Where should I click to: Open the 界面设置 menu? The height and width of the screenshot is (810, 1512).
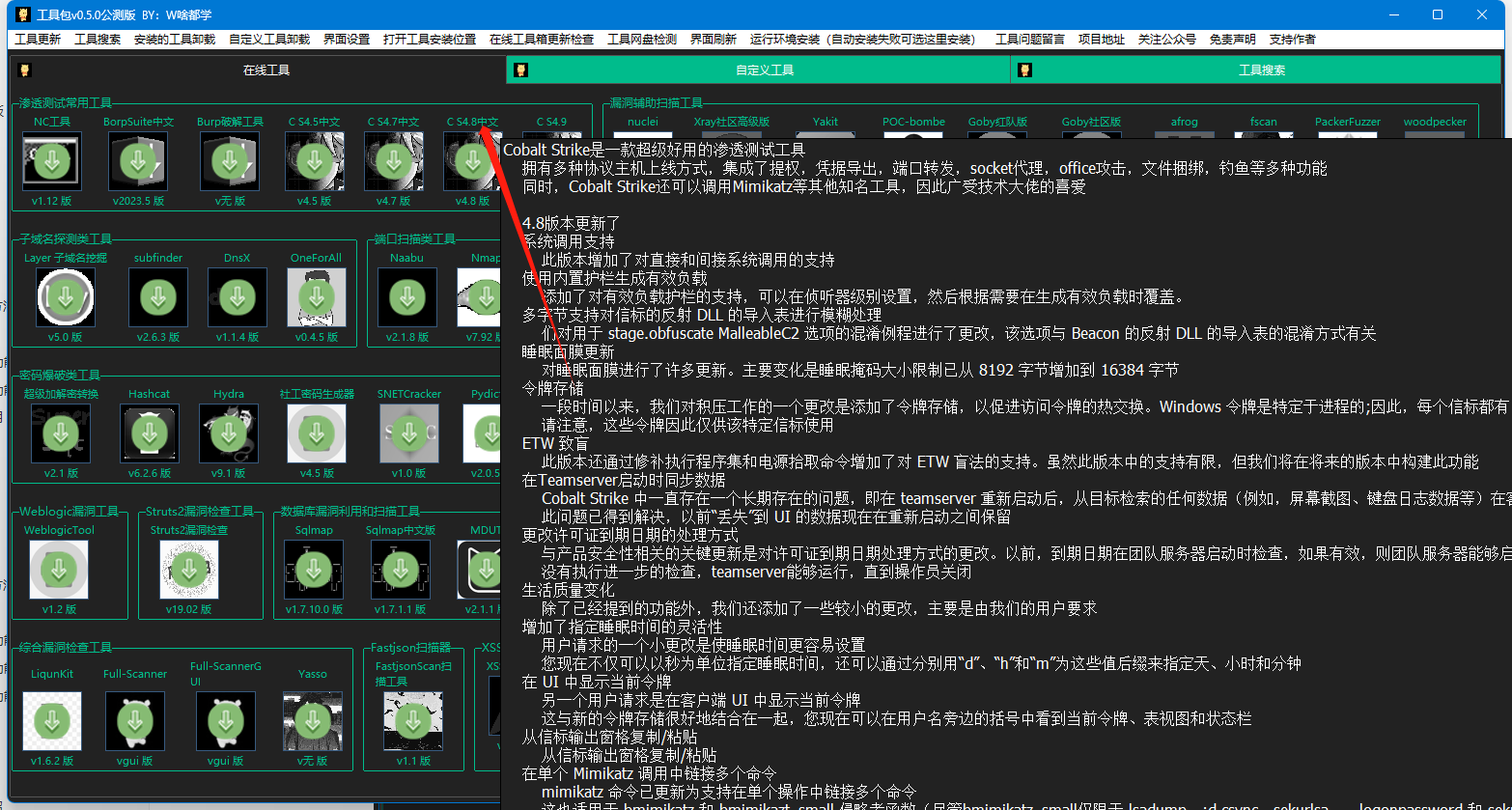pyautogui.click(x=347, y=40)
